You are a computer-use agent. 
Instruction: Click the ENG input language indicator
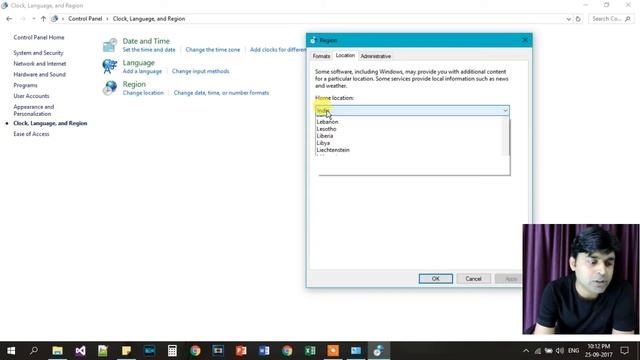click(573, 351)
